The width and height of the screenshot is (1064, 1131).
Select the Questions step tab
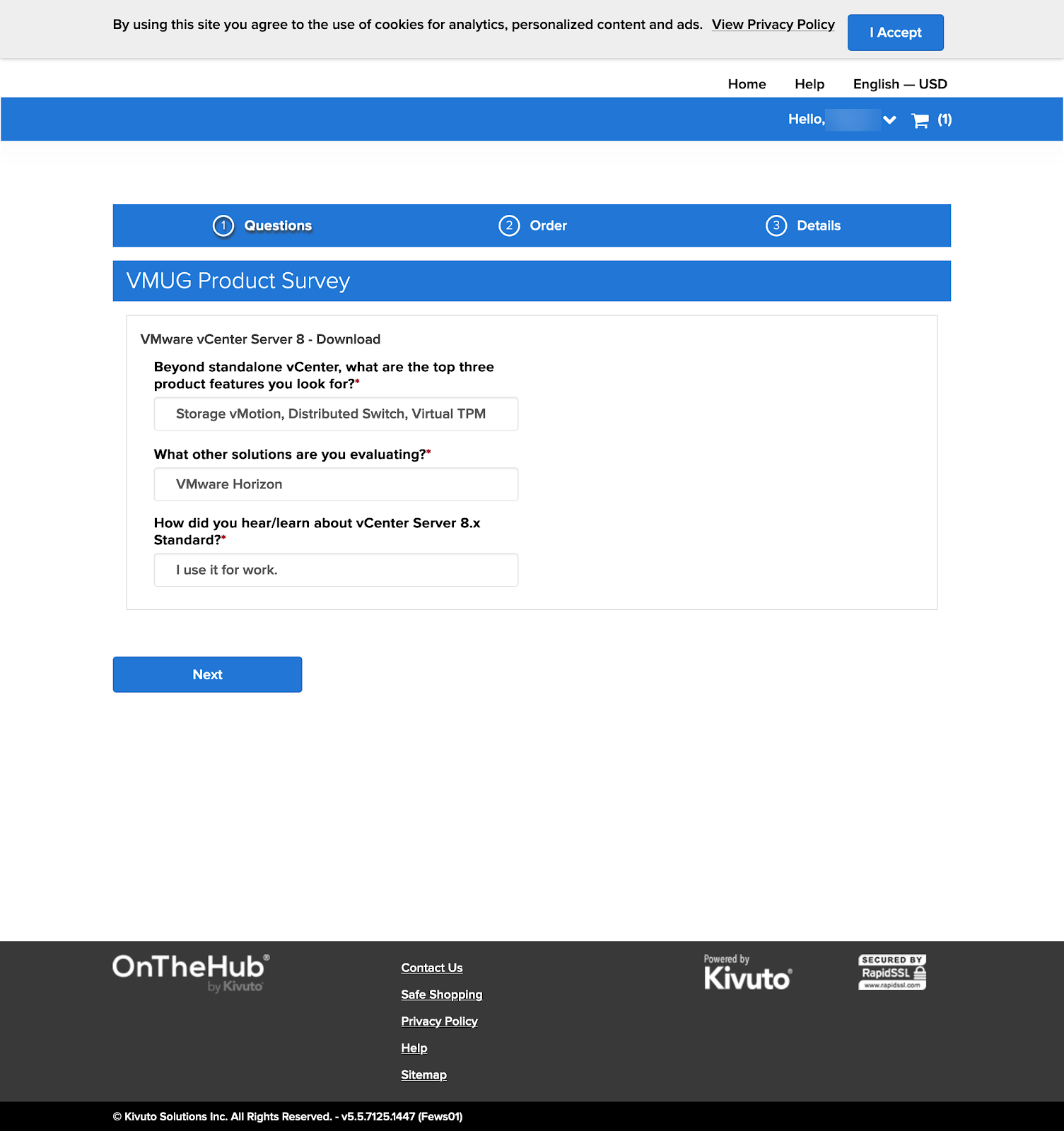tap(262, 225)
